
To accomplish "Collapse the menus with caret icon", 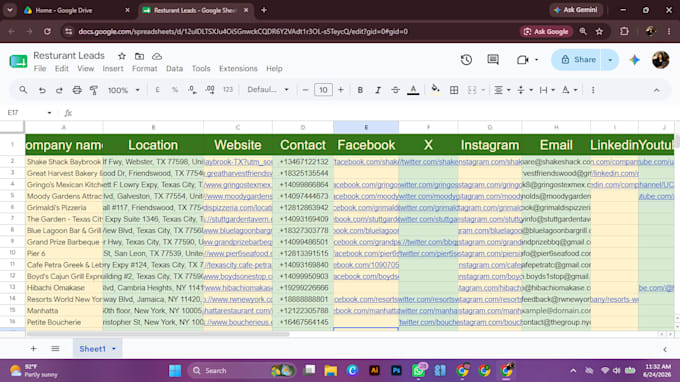I will pos(657,90).
